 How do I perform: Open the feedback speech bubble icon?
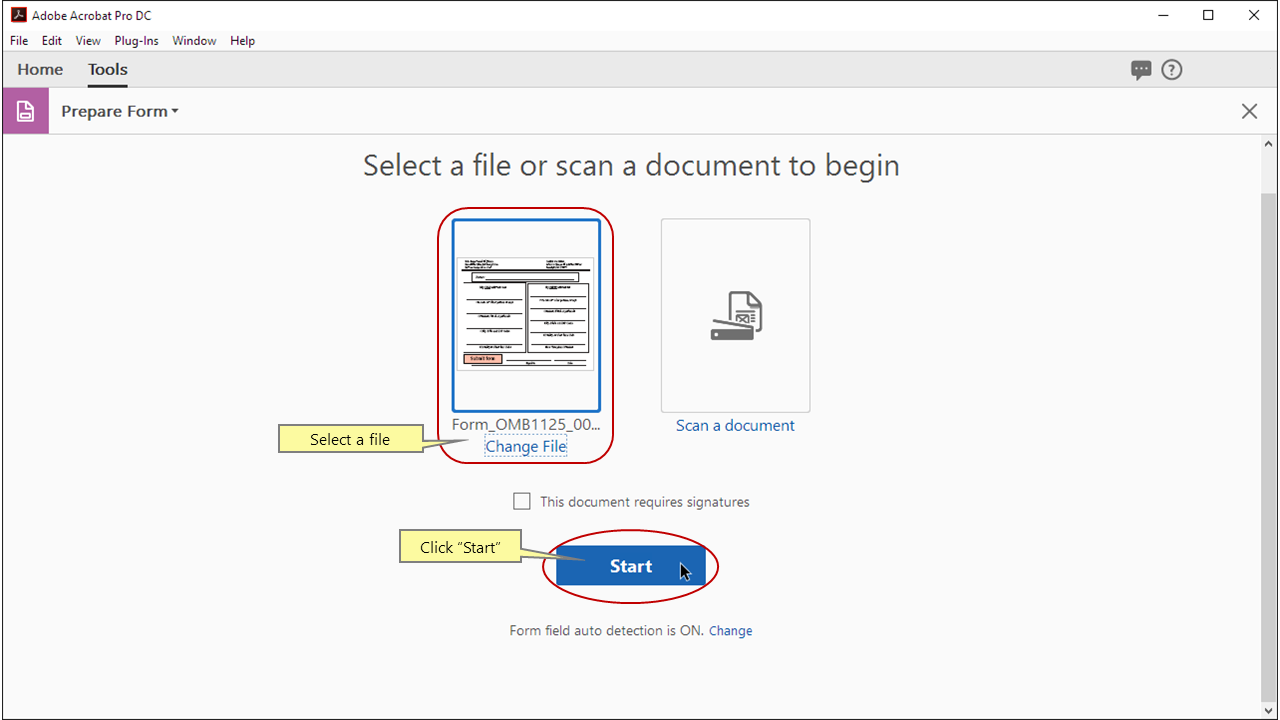tap(1141, 69)
